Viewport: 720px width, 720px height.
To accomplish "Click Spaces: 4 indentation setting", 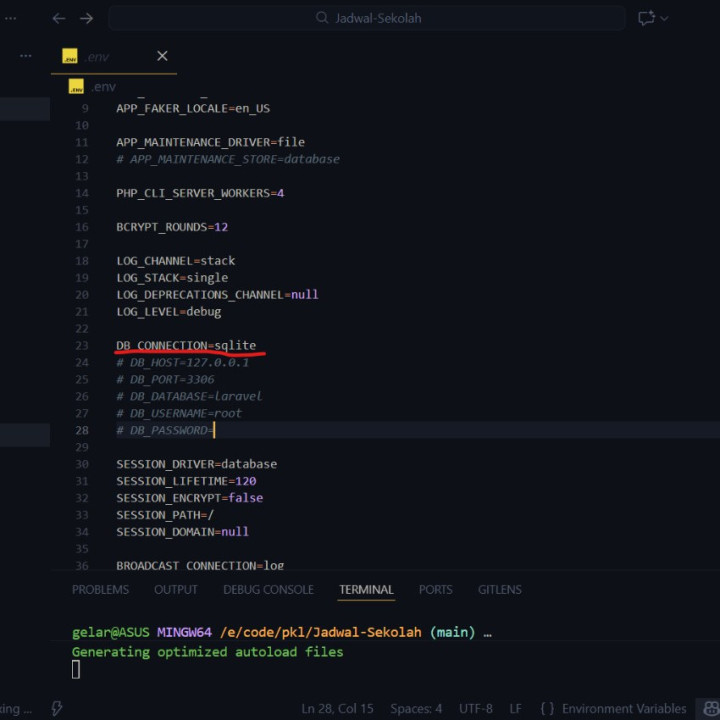I will [416, 708].
